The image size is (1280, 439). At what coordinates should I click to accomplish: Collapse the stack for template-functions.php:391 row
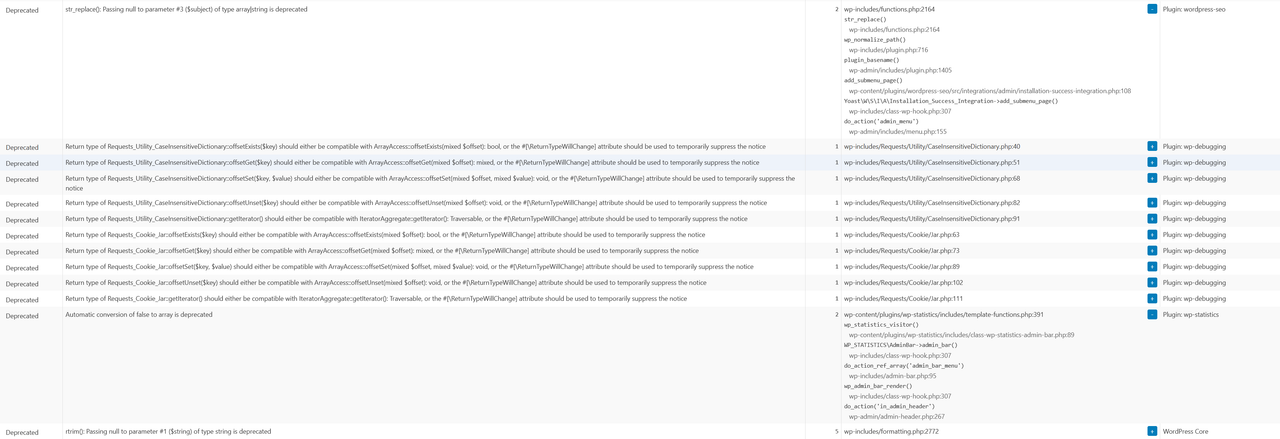pos(1152,314)
